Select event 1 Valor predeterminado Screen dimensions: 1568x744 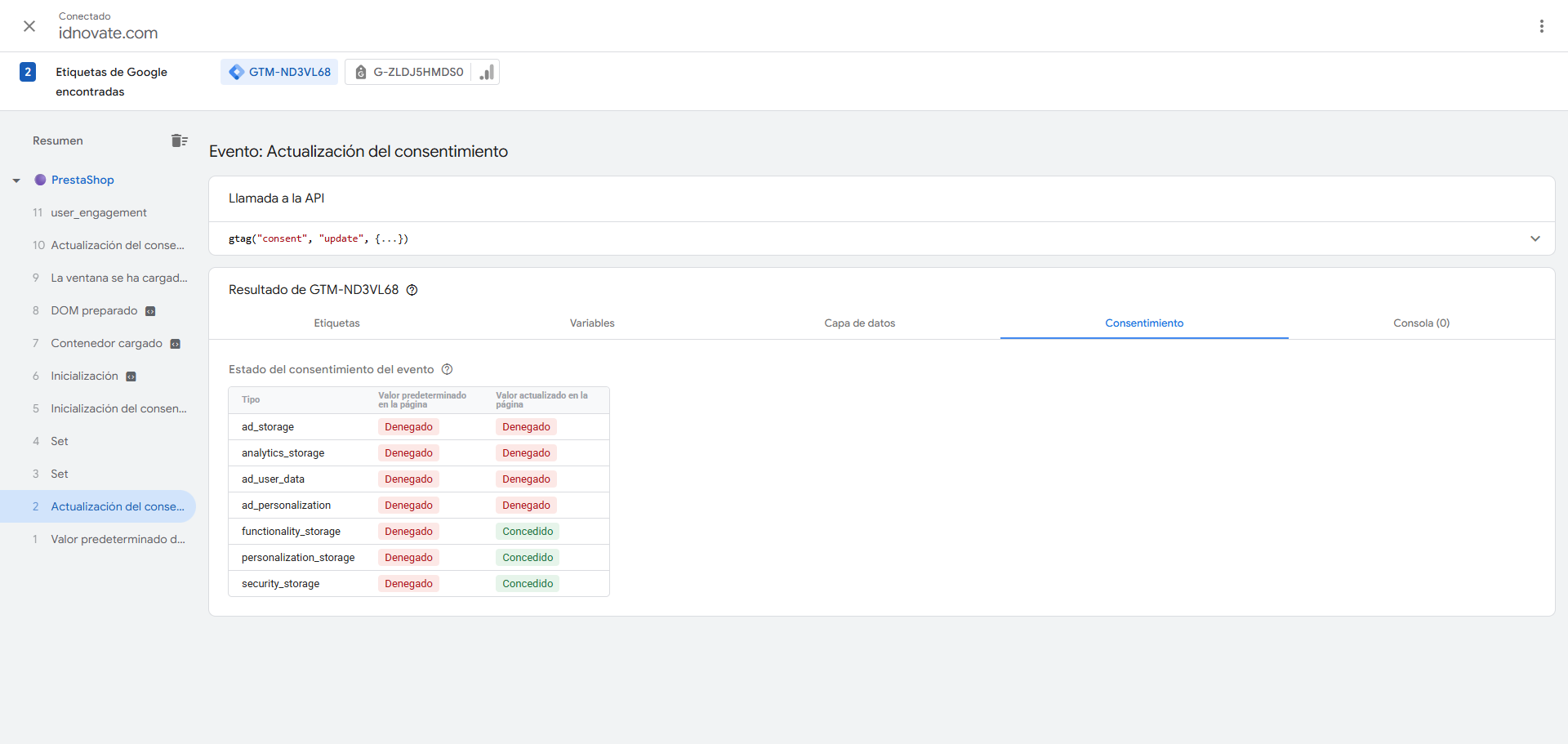coord(98,539)
